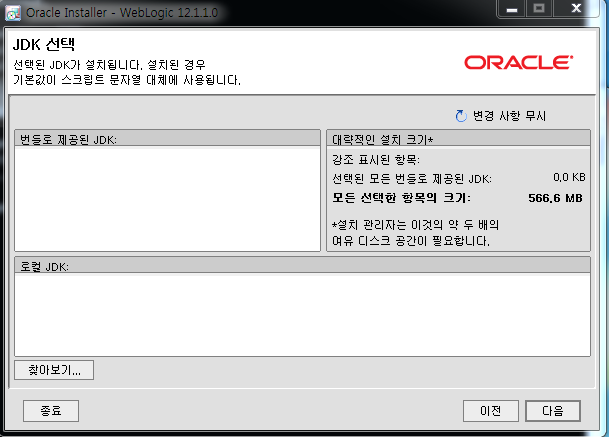Select the 0.0 KB bundled JDK size
Viewport: 609px width, 437px height.
point(569,178)
